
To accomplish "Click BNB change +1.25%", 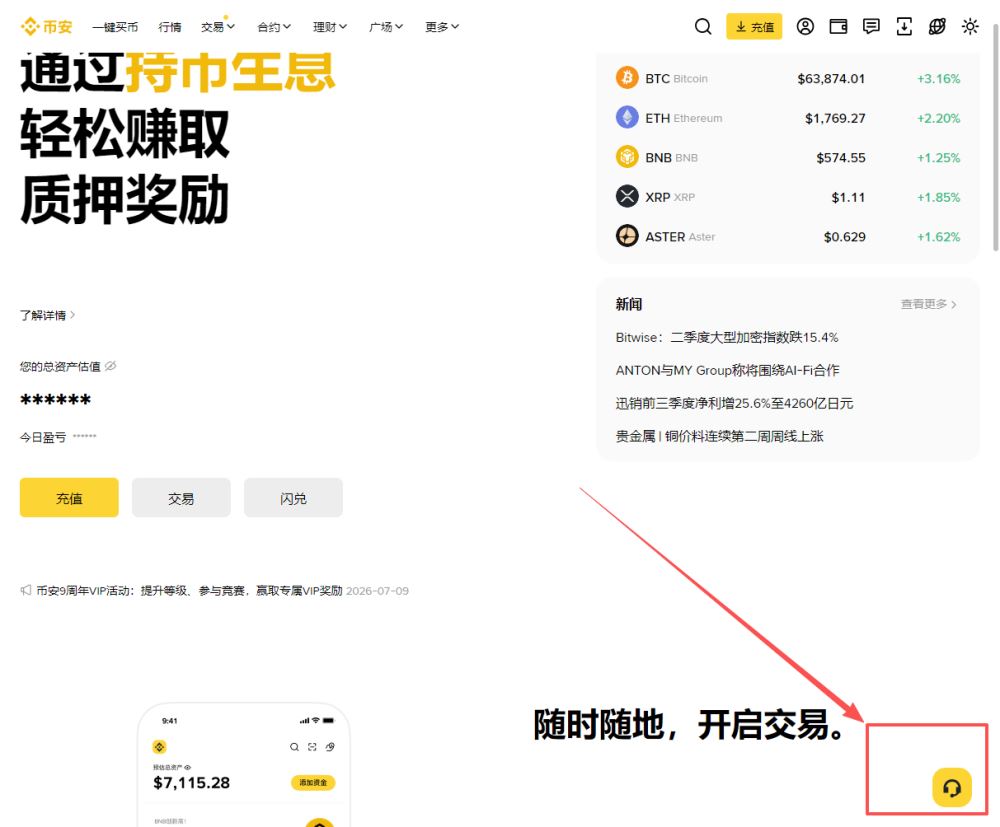I will (938, 157).
